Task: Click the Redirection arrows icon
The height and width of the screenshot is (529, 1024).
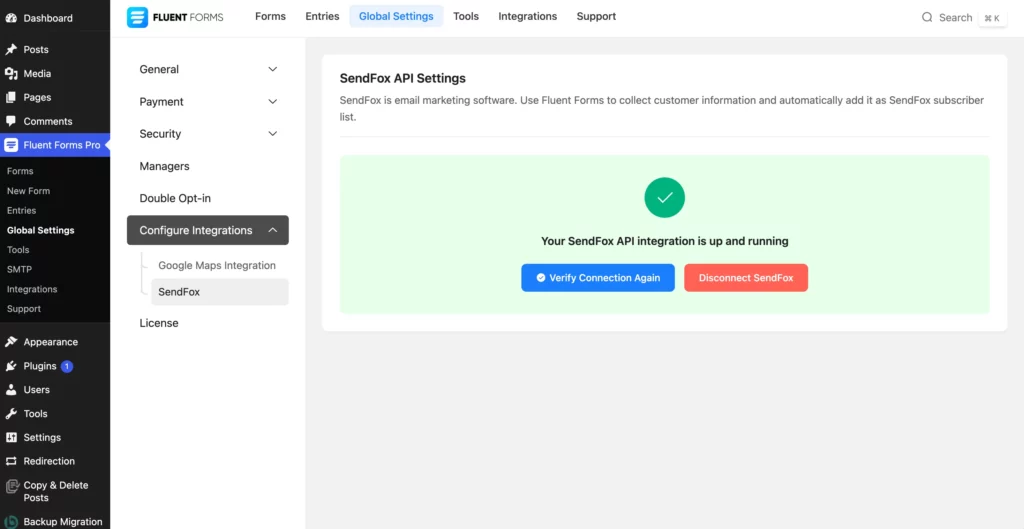Action: point(11,461)
